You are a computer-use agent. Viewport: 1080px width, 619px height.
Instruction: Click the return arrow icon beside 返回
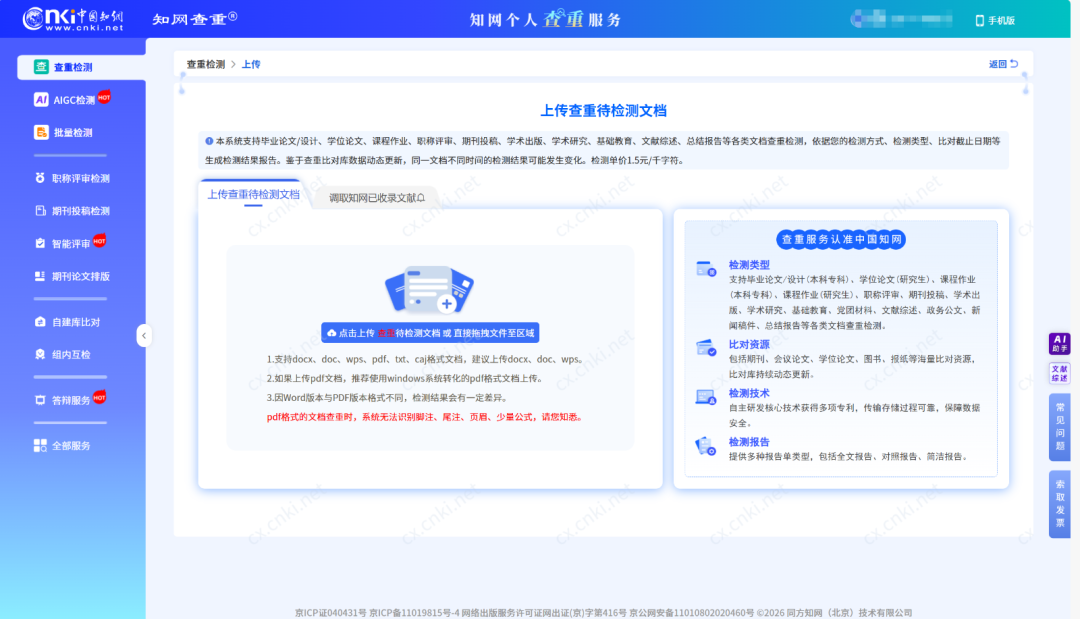(1014, 64)
